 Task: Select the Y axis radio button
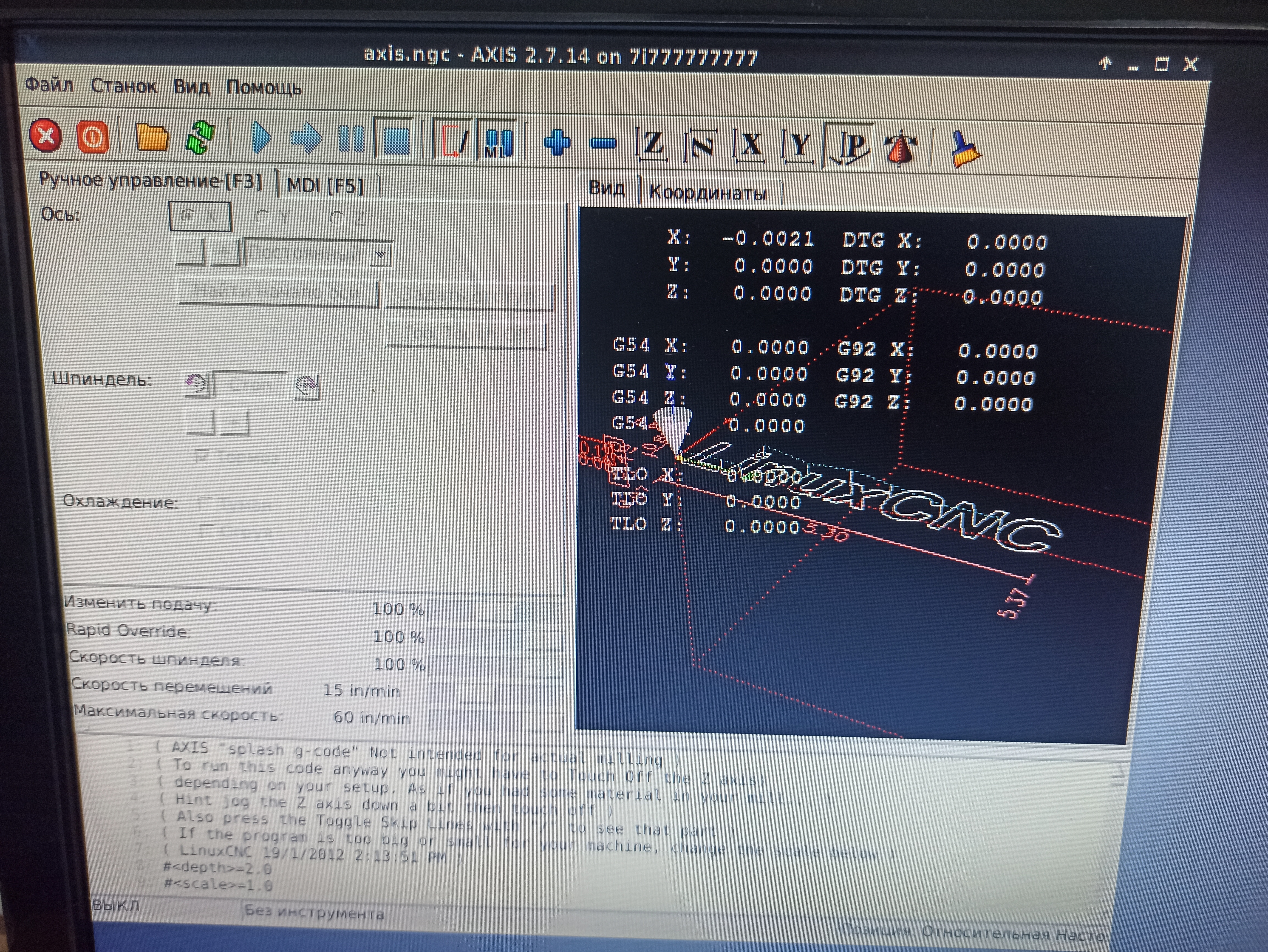click(x=262, y=217)
